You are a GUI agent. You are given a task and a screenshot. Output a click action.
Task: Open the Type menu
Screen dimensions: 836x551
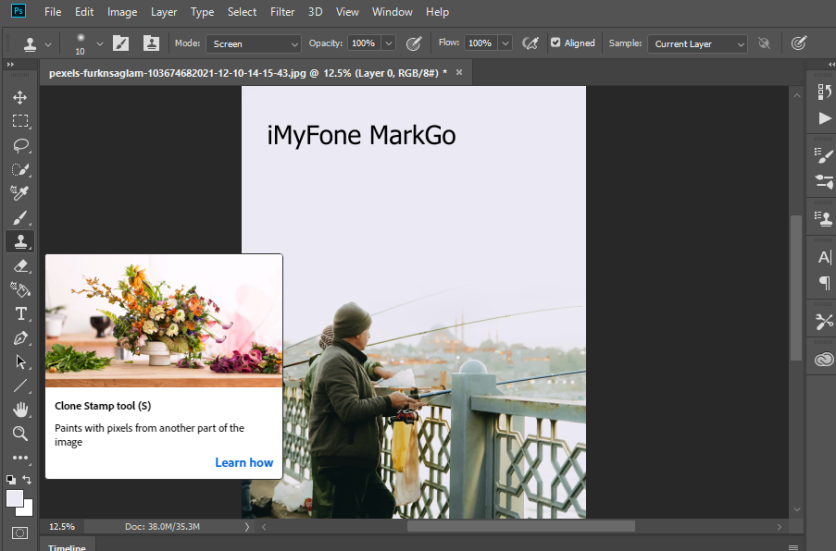[202, 12]
